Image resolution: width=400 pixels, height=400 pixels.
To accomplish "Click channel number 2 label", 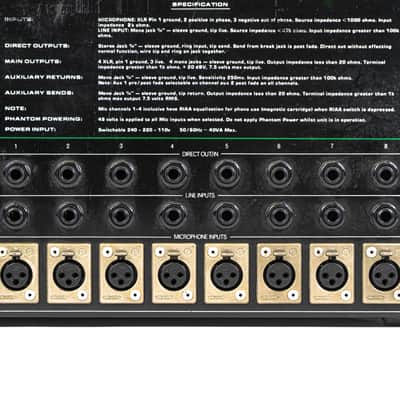I will pos(68,146).
